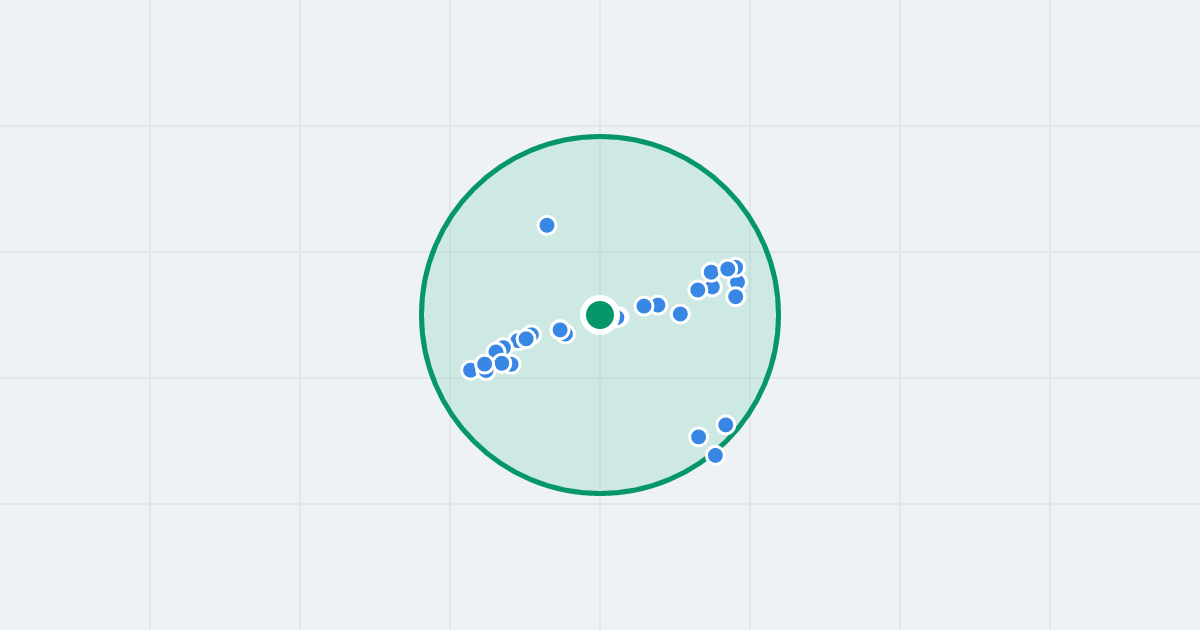
Task: Select the leftmost dot of the upper-right cluster
Action: point(698,290)
